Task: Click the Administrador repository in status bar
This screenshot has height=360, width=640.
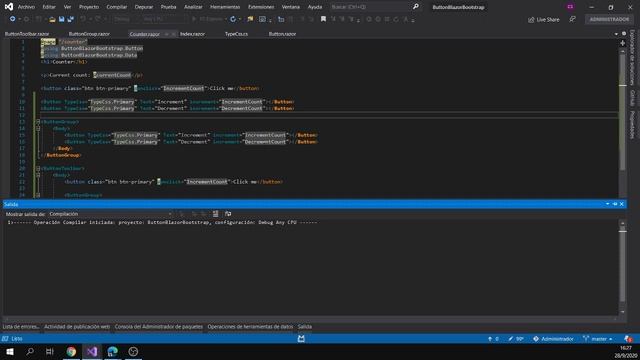Action: [x=553, y=339]
